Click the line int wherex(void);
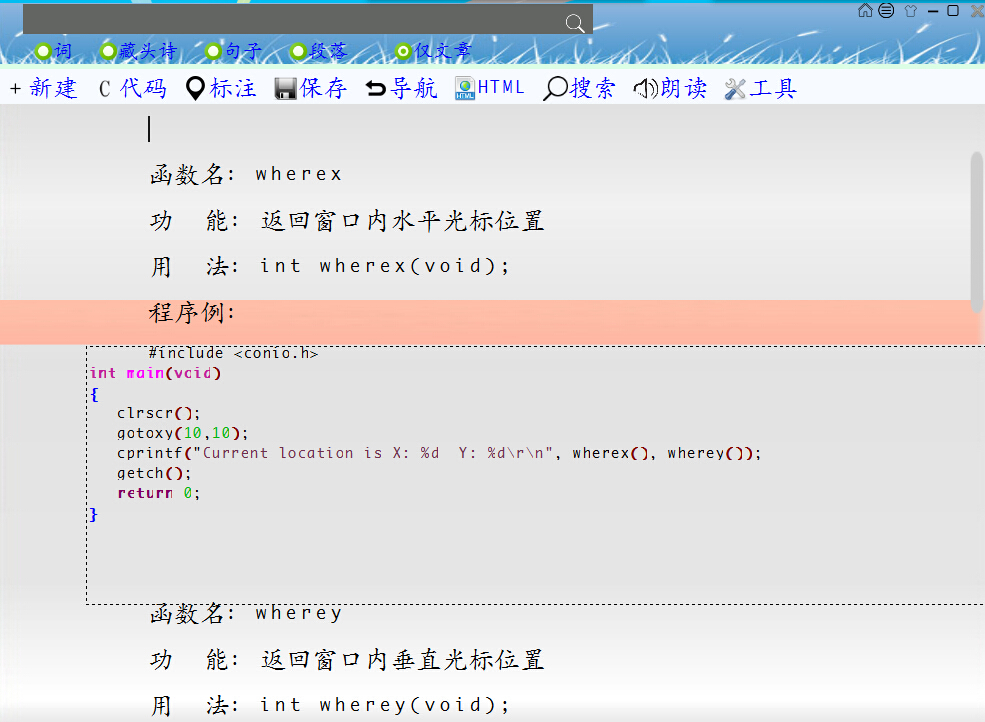 click(x=384, y=266)
